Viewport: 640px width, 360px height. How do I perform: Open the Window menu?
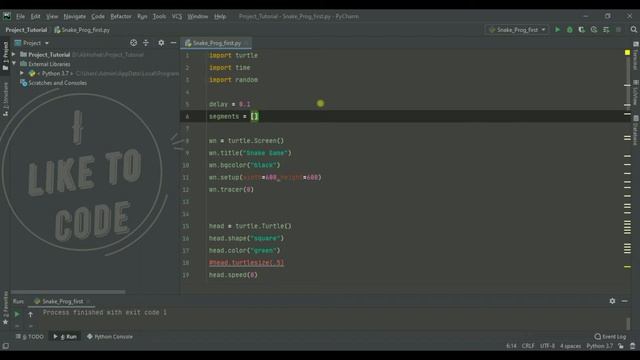click(198, 16)
